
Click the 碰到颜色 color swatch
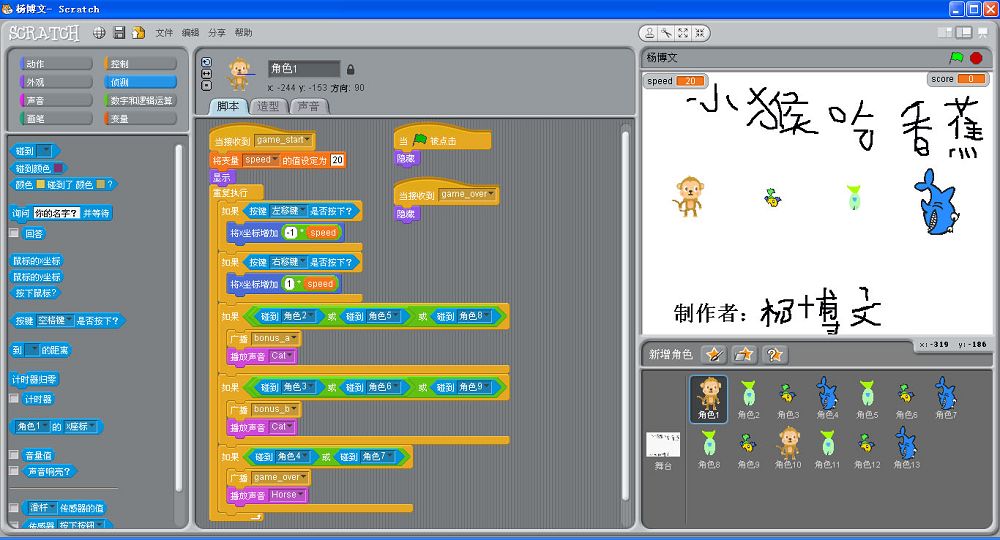(x=58, y=168)
